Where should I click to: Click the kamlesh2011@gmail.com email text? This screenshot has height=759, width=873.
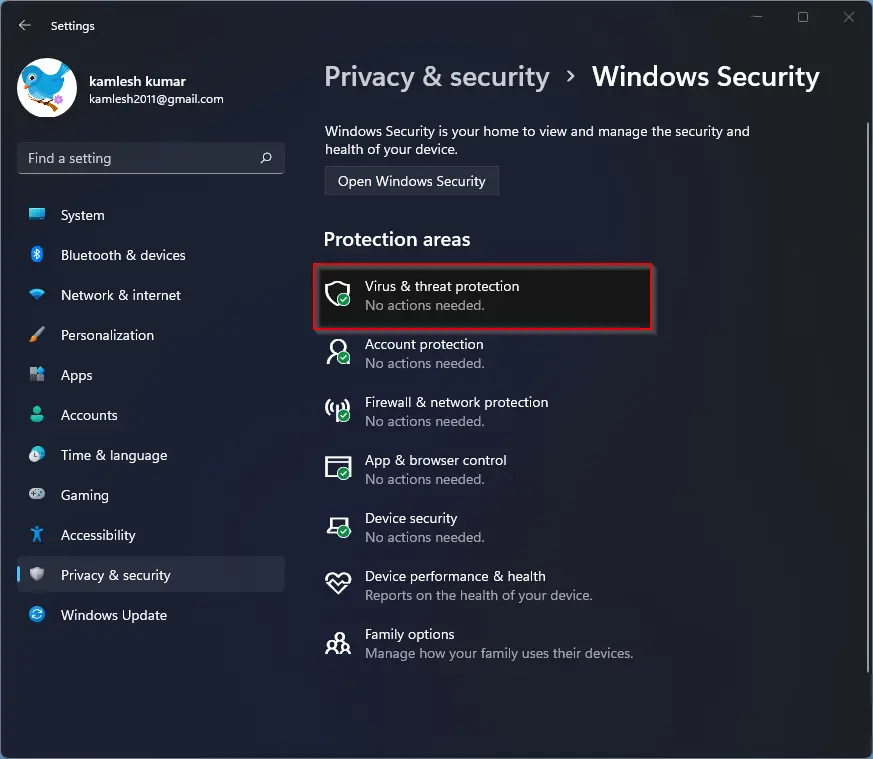pos(156,99)
